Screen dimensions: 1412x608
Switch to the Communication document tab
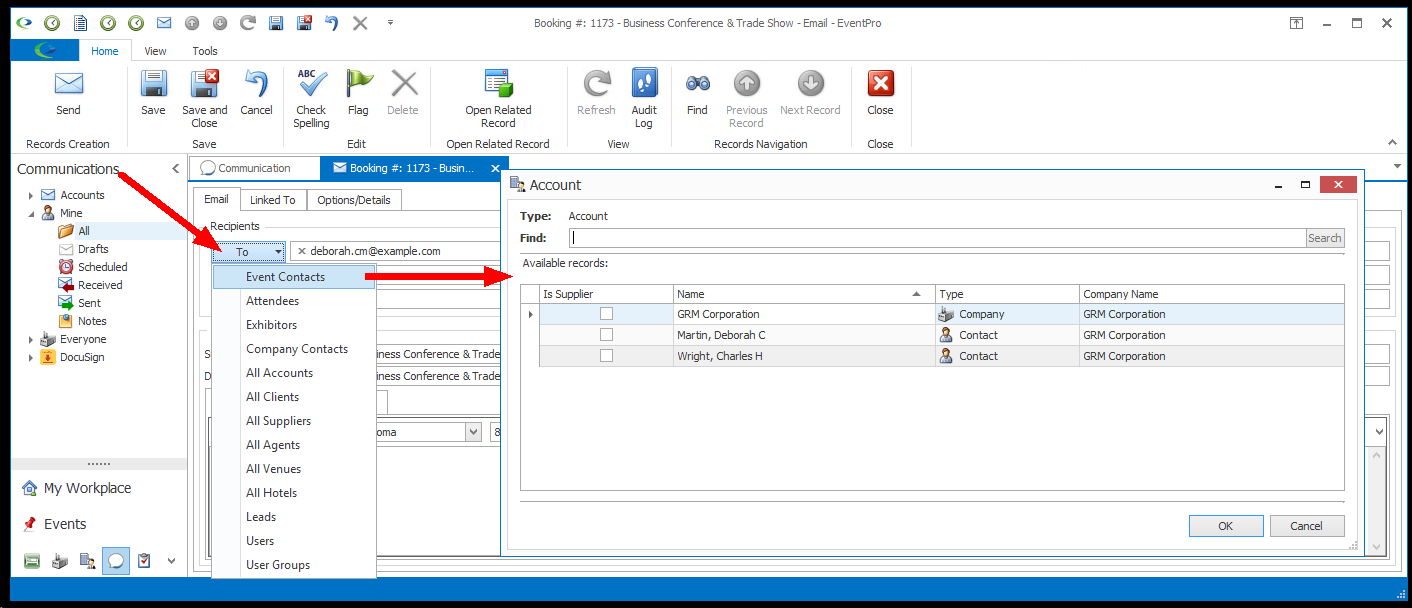[x=254, y=168]
